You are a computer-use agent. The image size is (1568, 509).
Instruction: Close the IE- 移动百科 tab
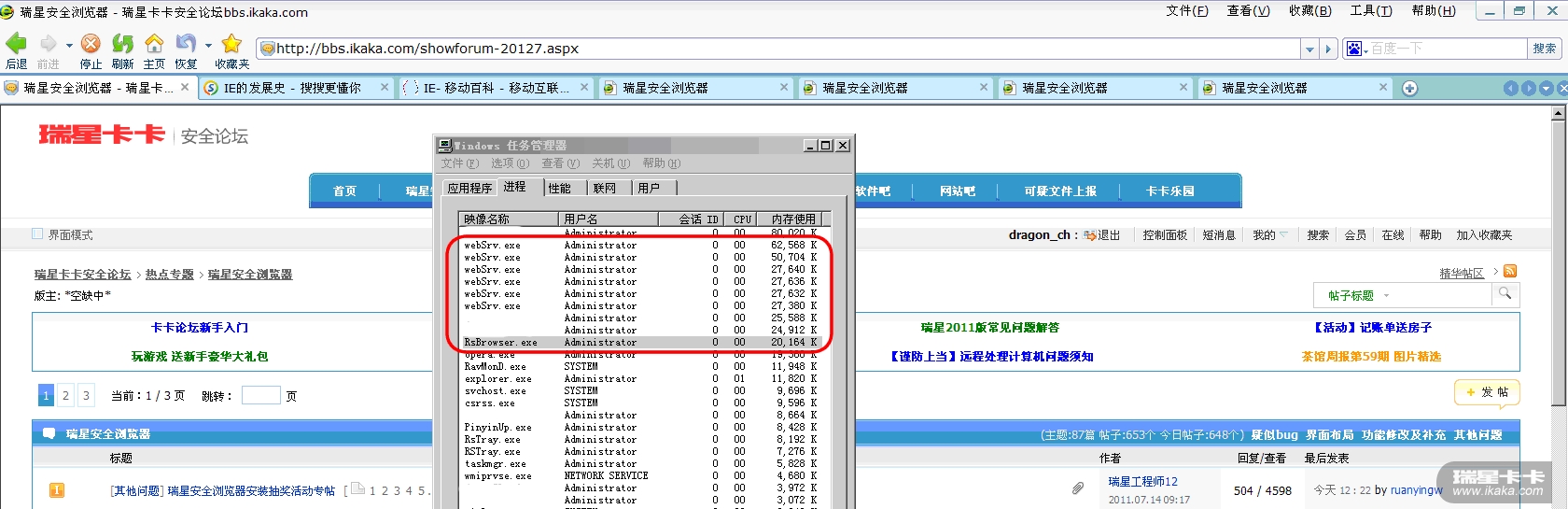[x=584, y=87]
